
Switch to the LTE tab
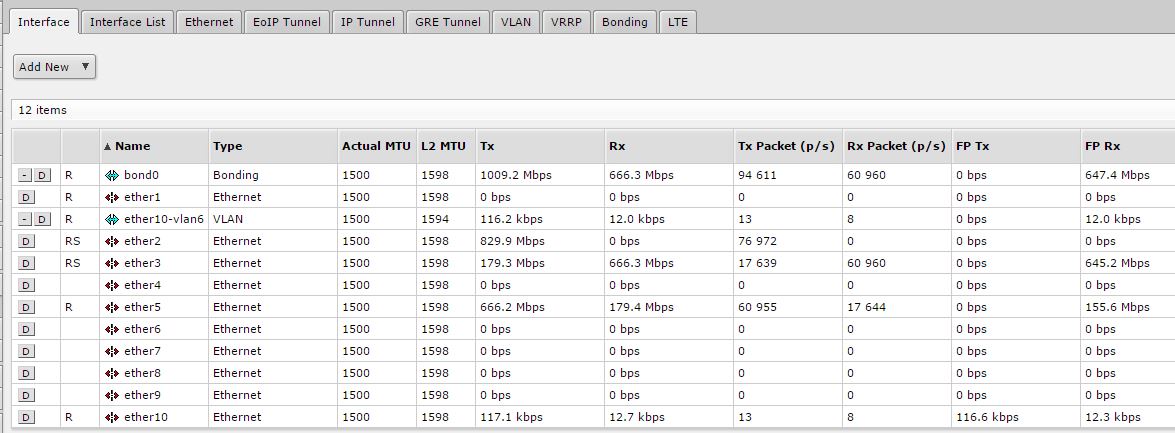pos(678,22)
